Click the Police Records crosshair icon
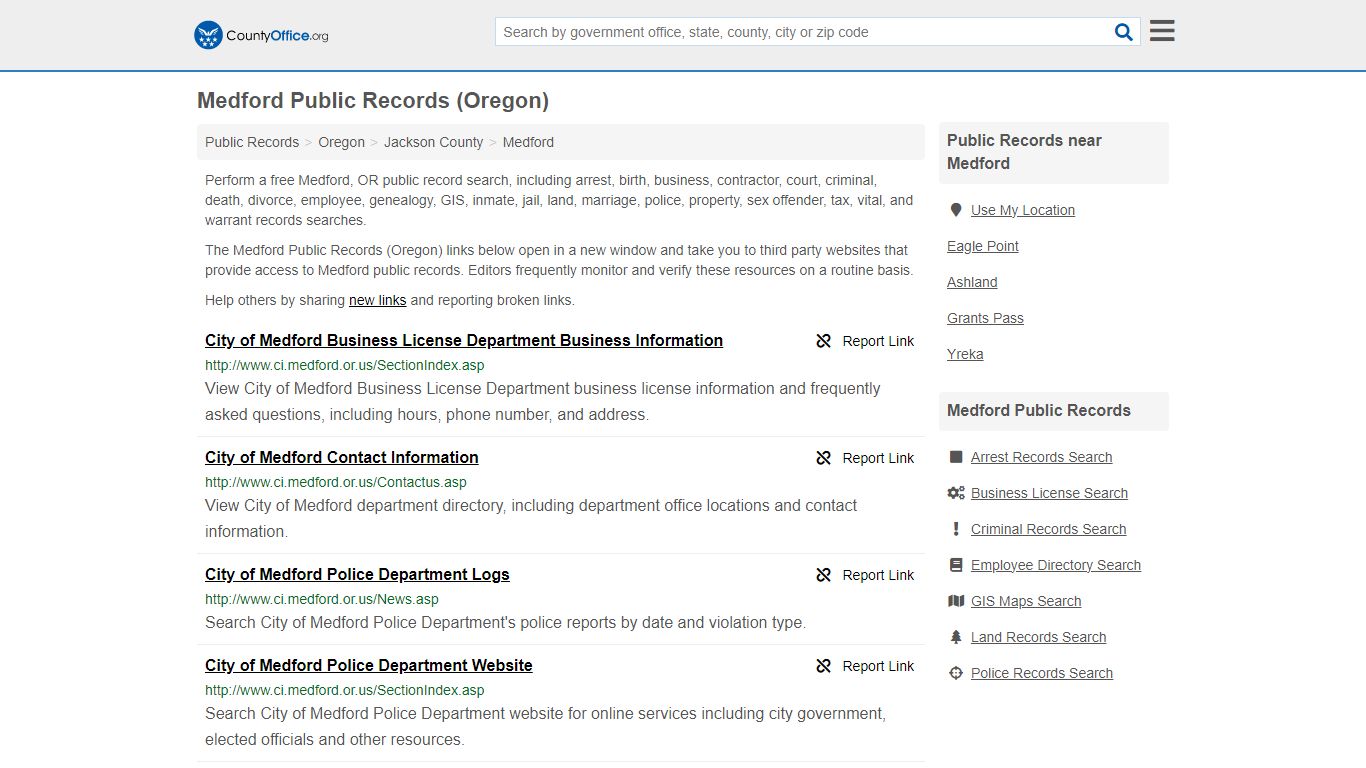The width and height of the screenshot is (1366, 768). pos(956,673)
